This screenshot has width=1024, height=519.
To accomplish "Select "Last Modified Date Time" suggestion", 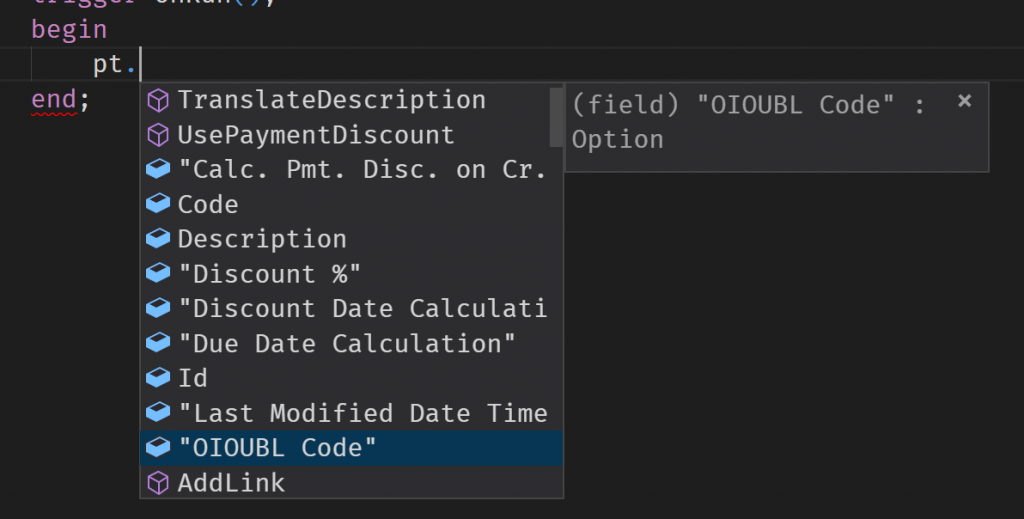I will pos(361,413).
